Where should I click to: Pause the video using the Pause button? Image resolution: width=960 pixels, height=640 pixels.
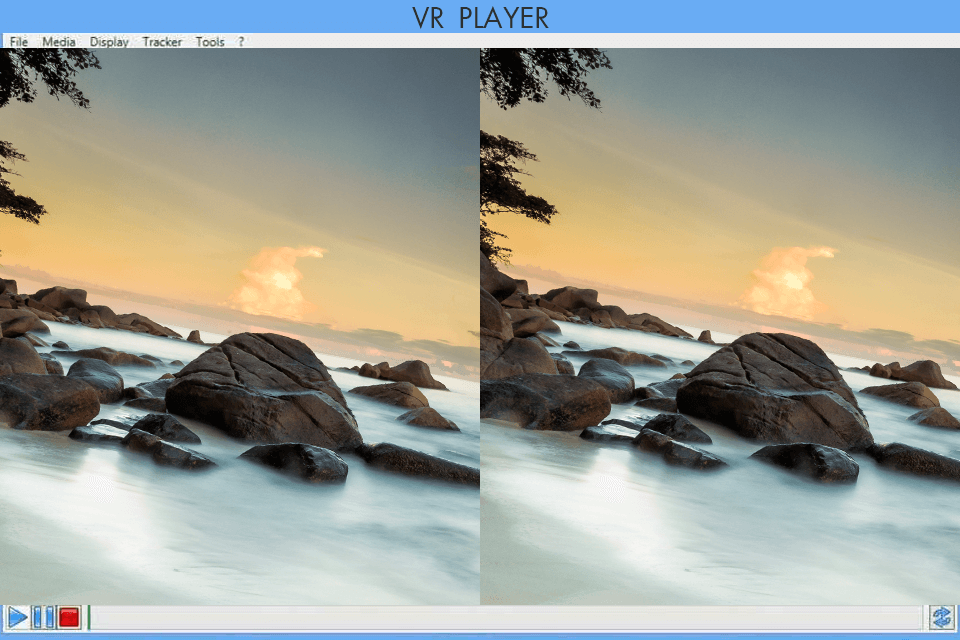coord(43,617)
